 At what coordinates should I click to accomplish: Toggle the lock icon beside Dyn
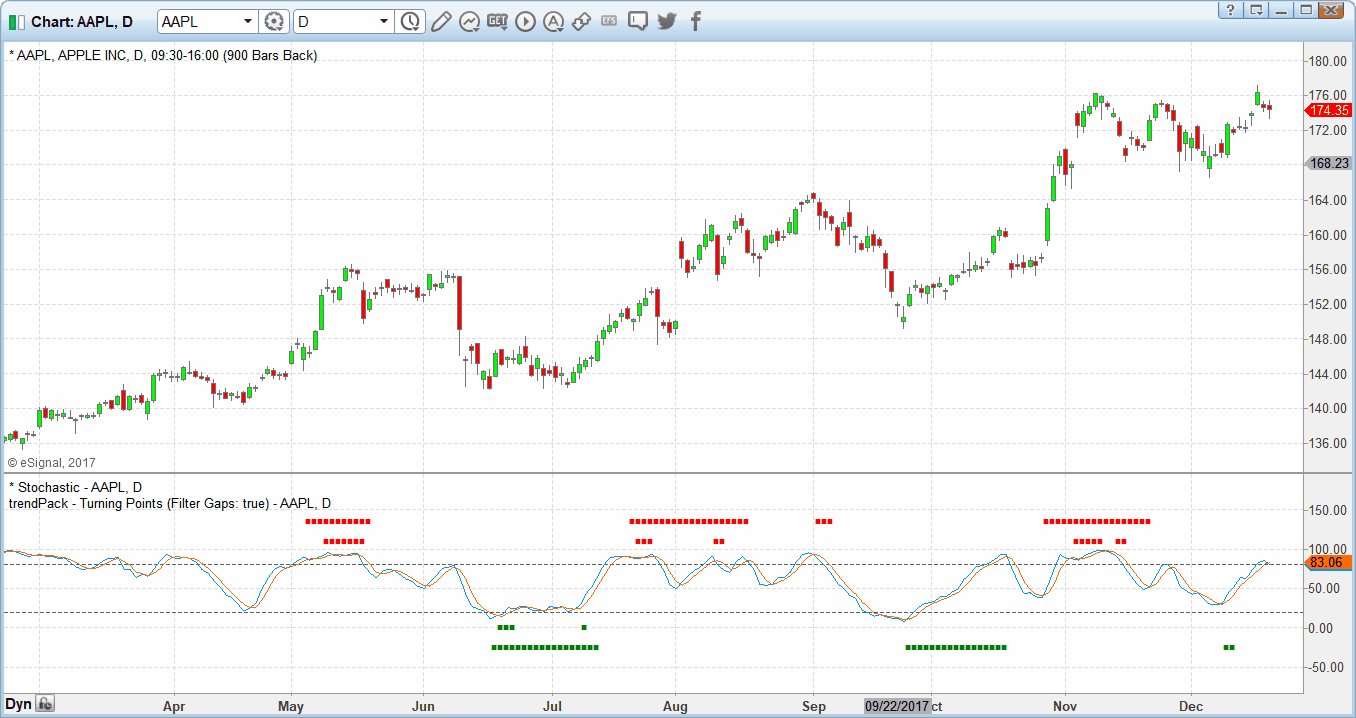[45, 704]
